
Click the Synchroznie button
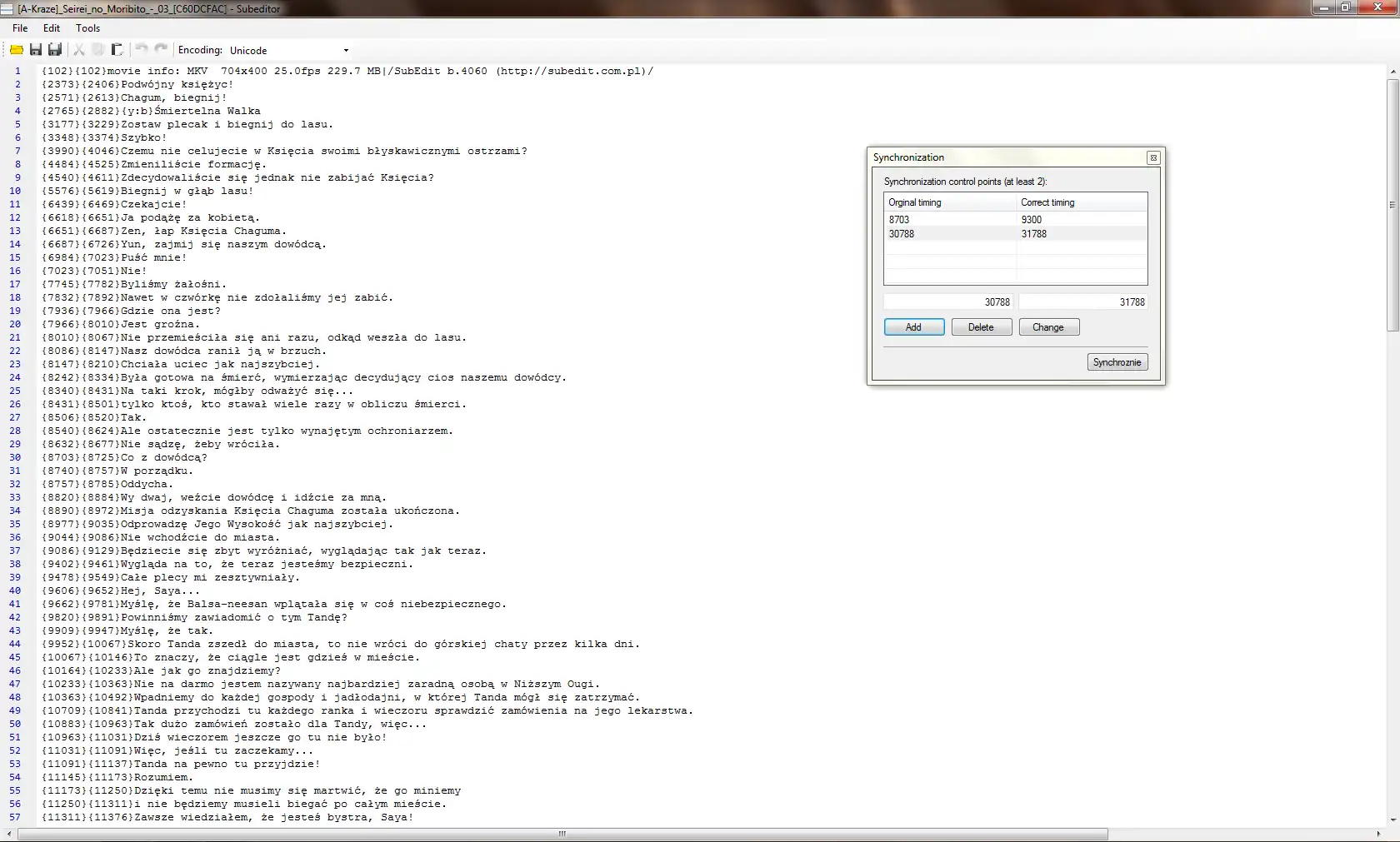(x=1117, y=362)
